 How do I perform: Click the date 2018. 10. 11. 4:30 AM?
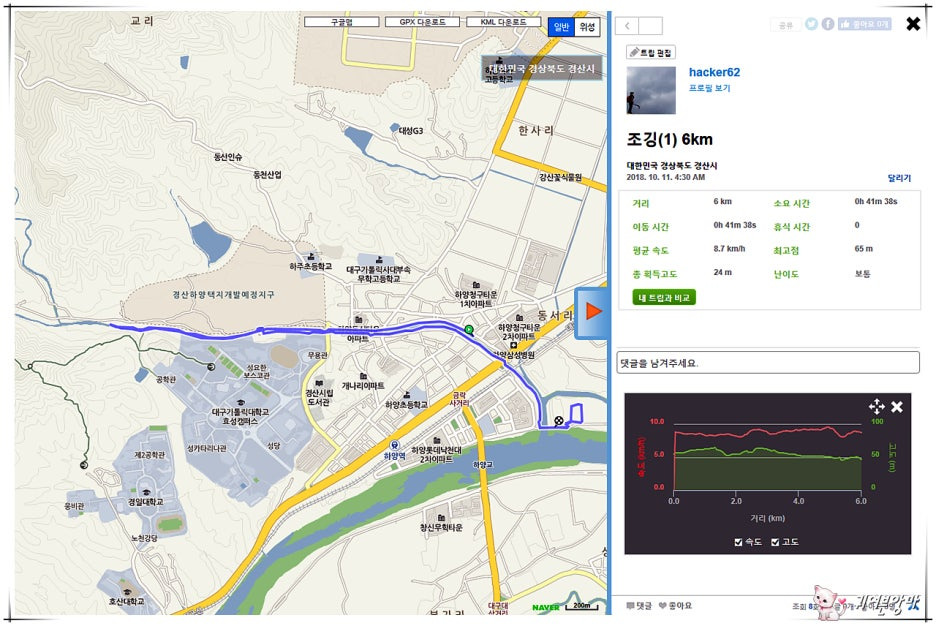(x=666, y=177)
